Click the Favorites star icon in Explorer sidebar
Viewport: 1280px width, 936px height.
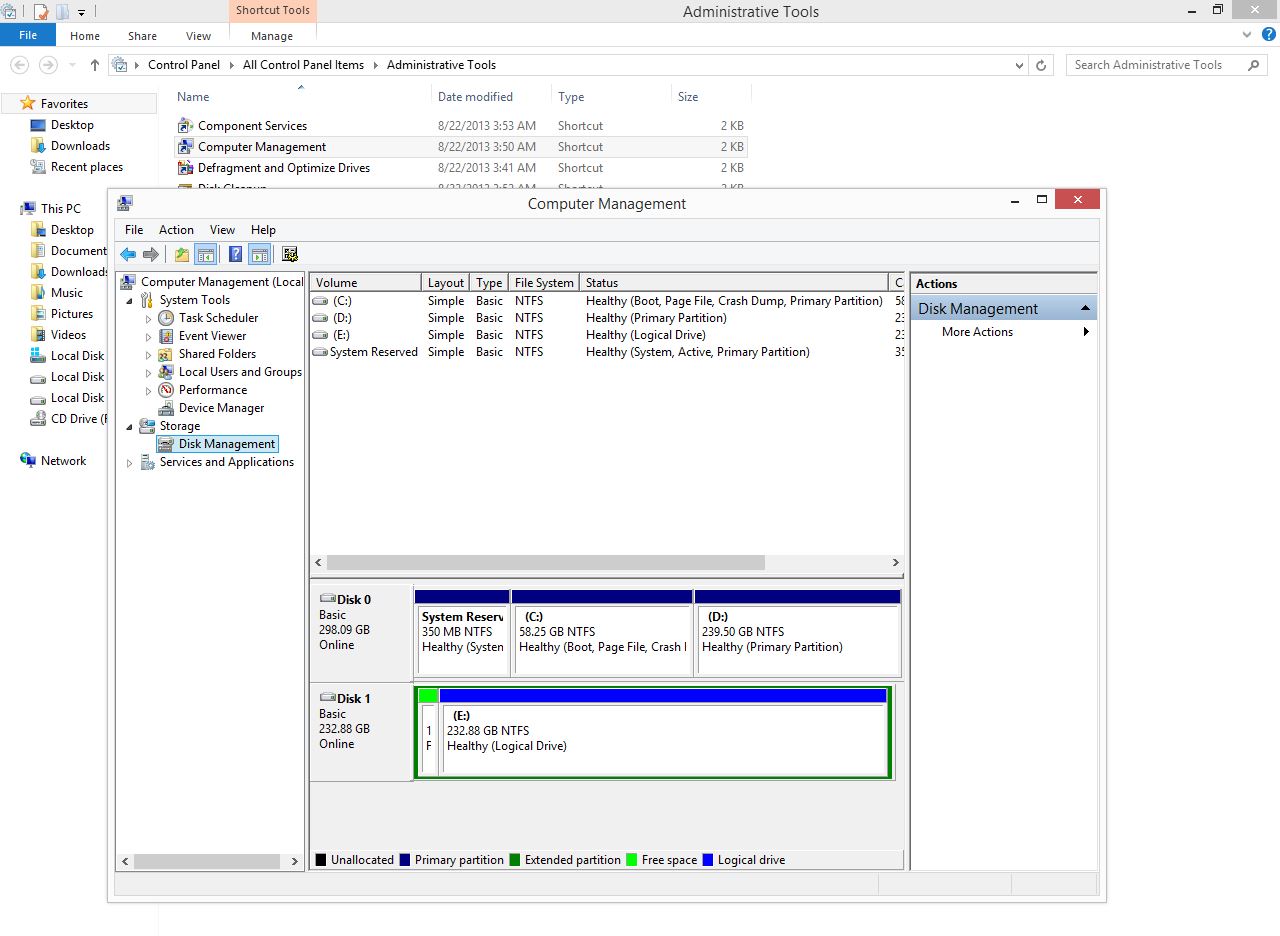tap(27, 103)
